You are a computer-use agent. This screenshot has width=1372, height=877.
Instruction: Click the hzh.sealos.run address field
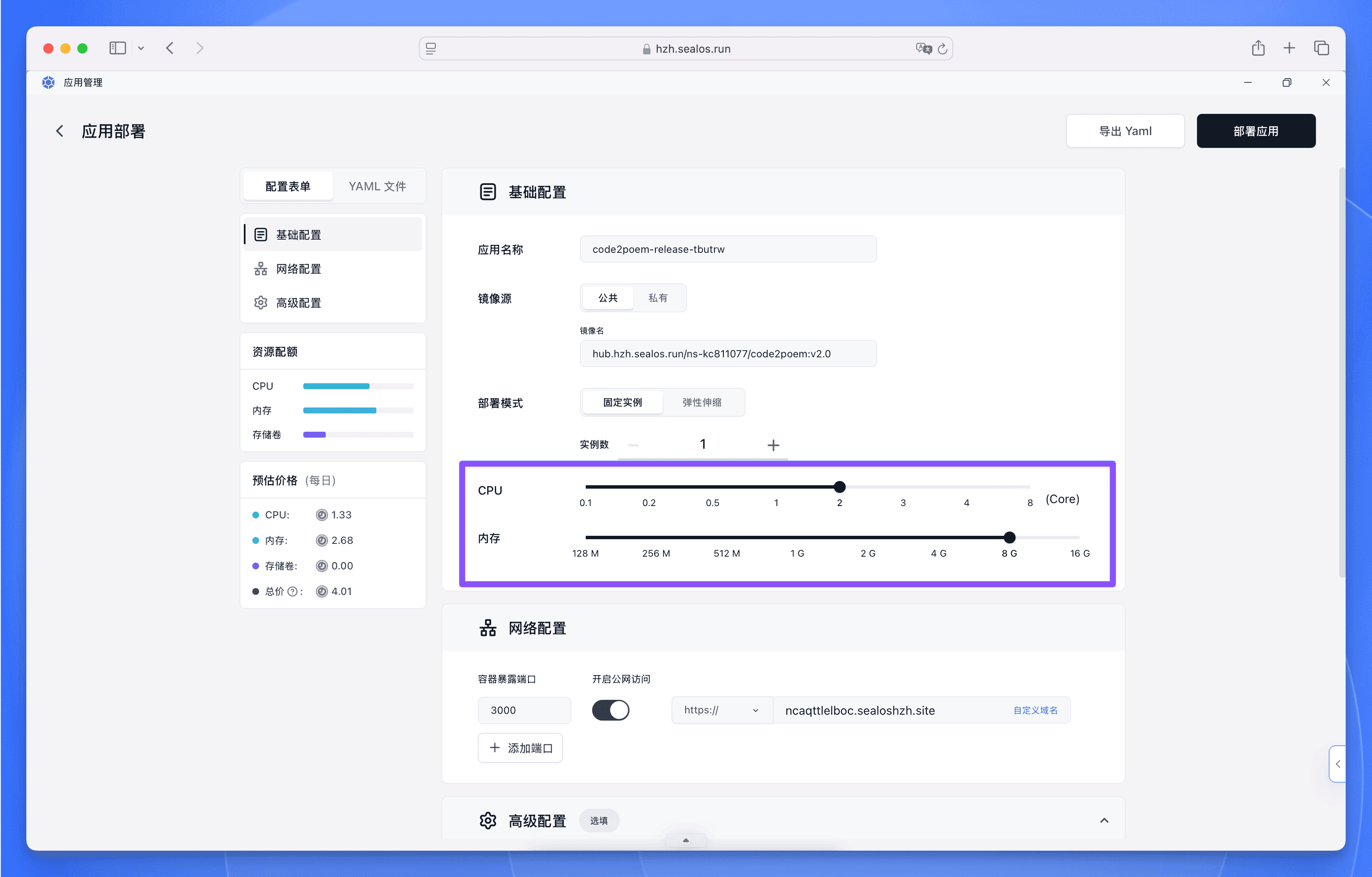pyautogui.click(x=686, y=48)
